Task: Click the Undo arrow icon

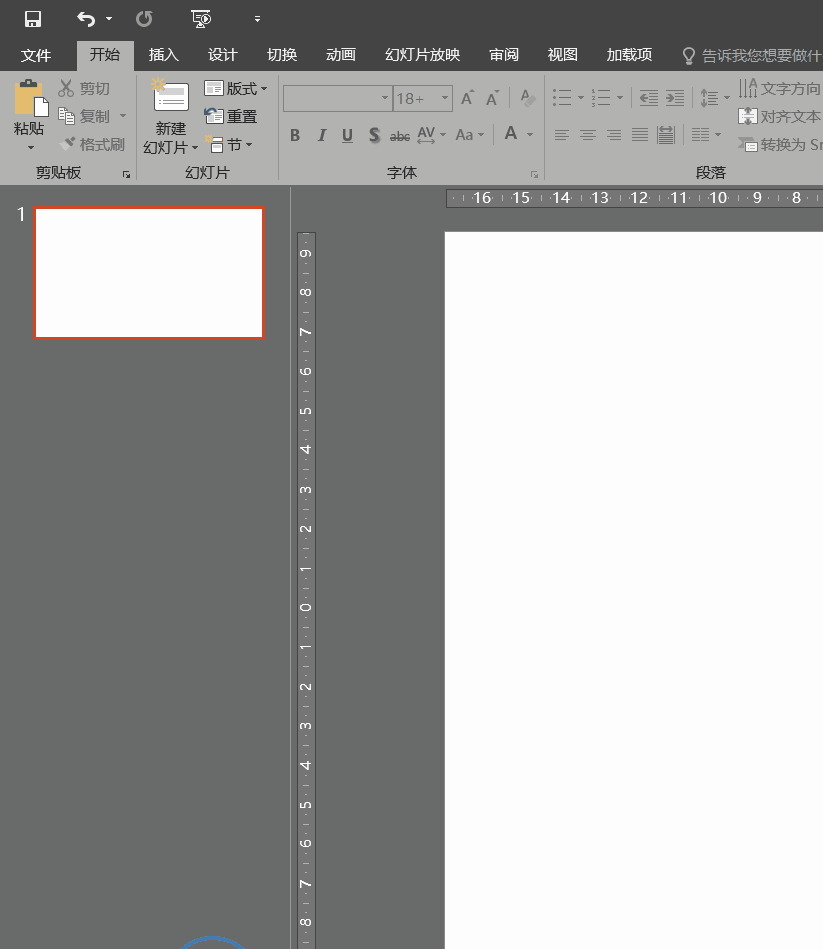Action: point(86,19)
